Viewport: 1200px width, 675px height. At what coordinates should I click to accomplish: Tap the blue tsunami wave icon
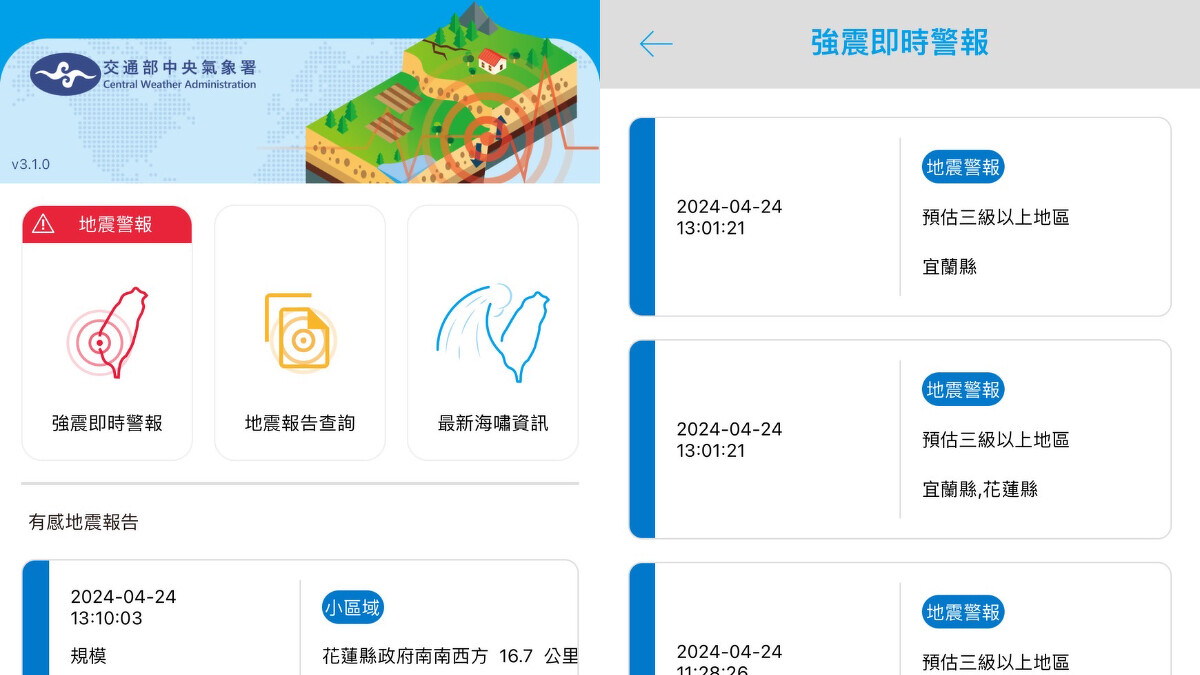point(493,334)
